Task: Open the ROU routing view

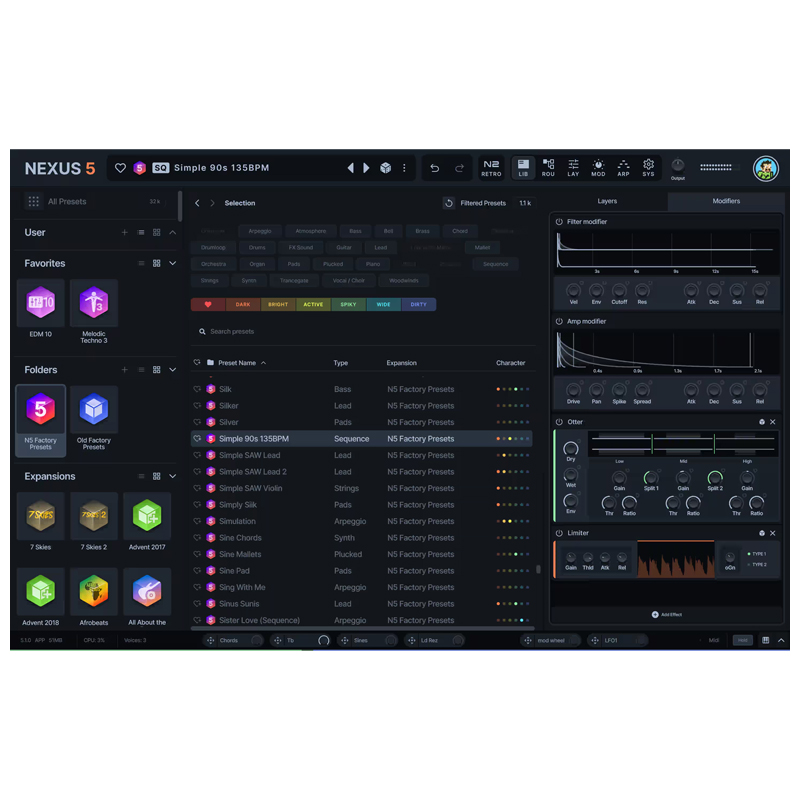Action: pos(548,168)
